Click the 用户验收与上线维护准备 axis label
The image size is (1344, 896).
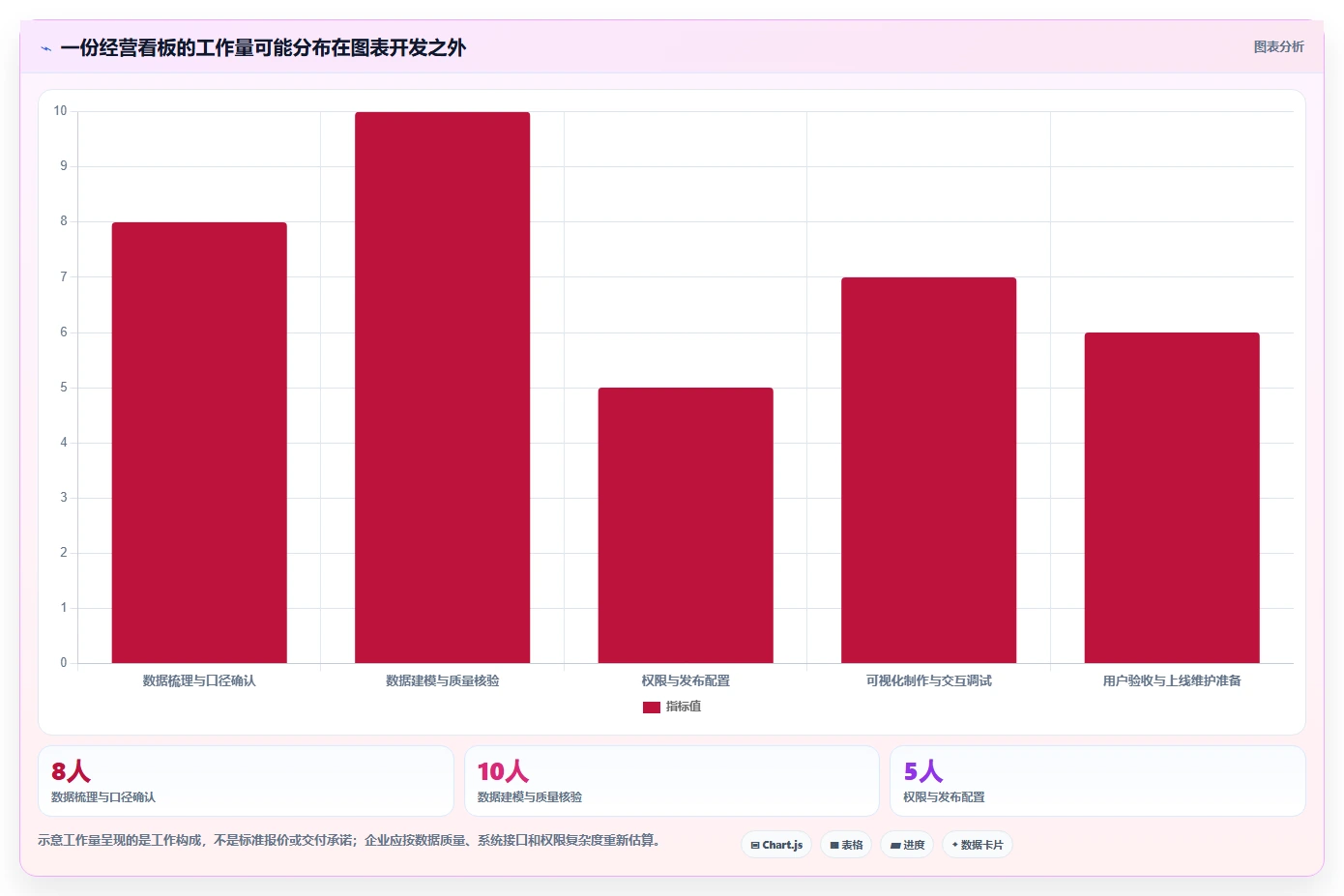point(1172,680)
